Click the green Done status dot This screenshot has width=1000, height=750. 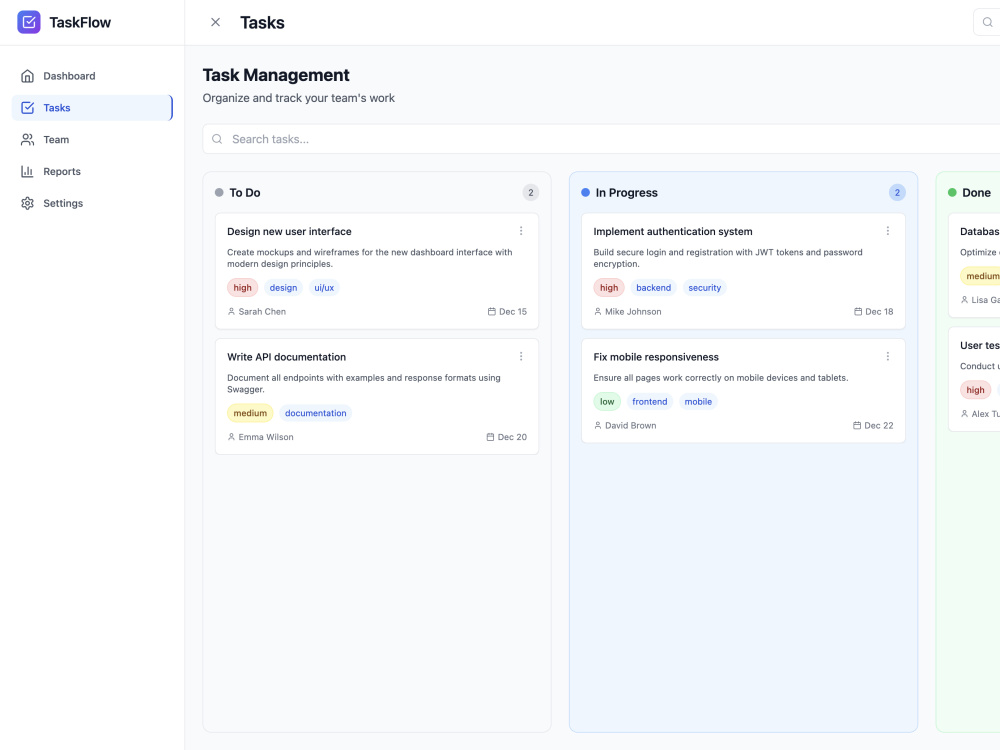point(952,193)
